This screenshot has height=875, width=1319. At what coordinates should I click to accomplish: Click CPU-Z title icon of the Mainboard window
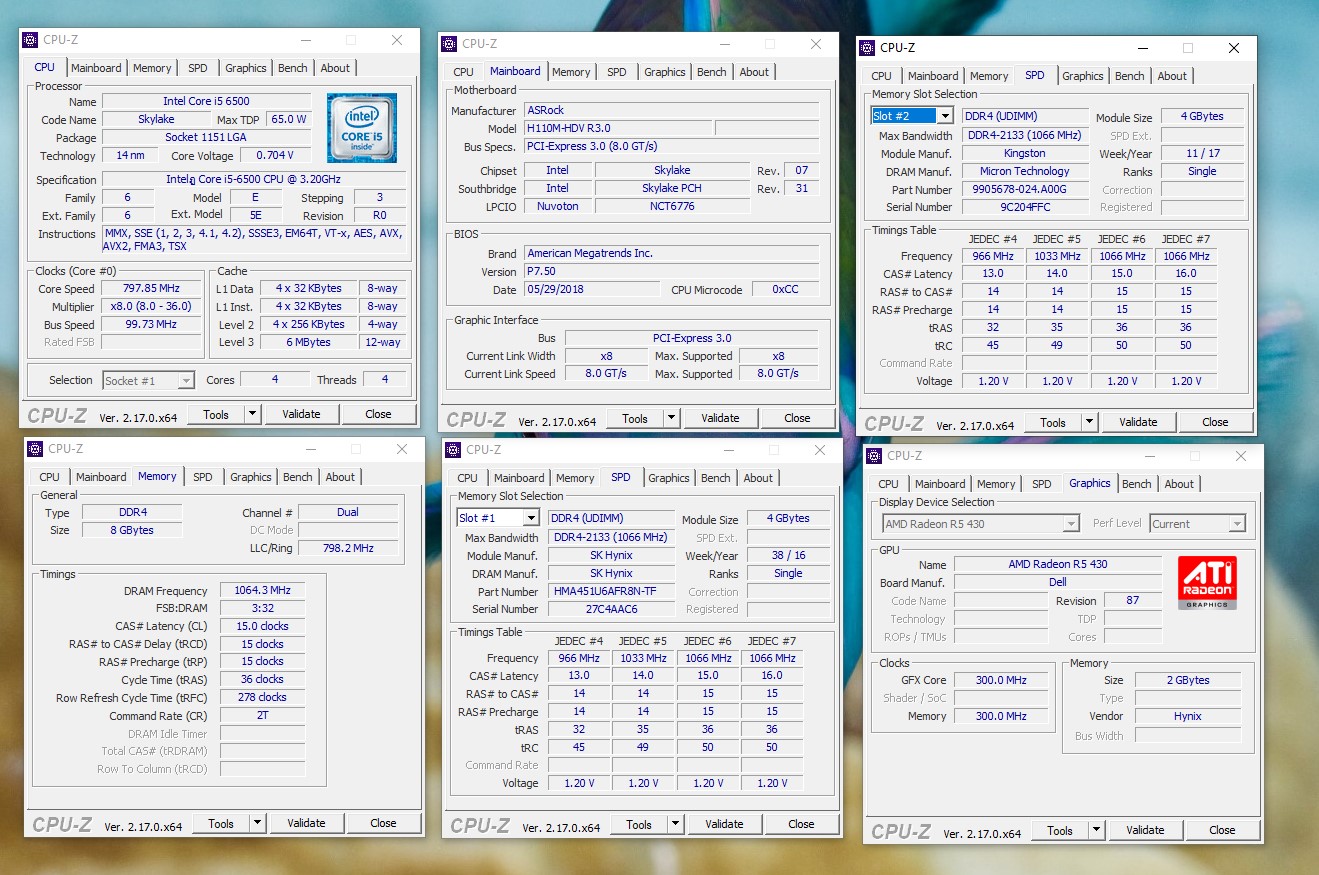pos(449,44)
